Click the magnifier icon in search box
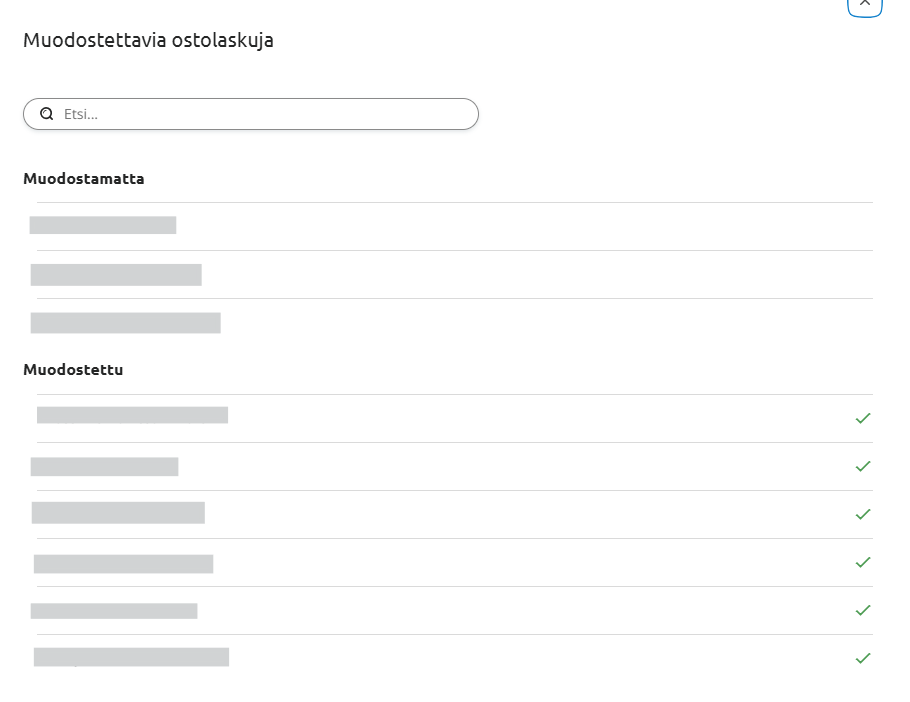Image resolution: width=910 pixels, height=702 pixels. [46, 114]
